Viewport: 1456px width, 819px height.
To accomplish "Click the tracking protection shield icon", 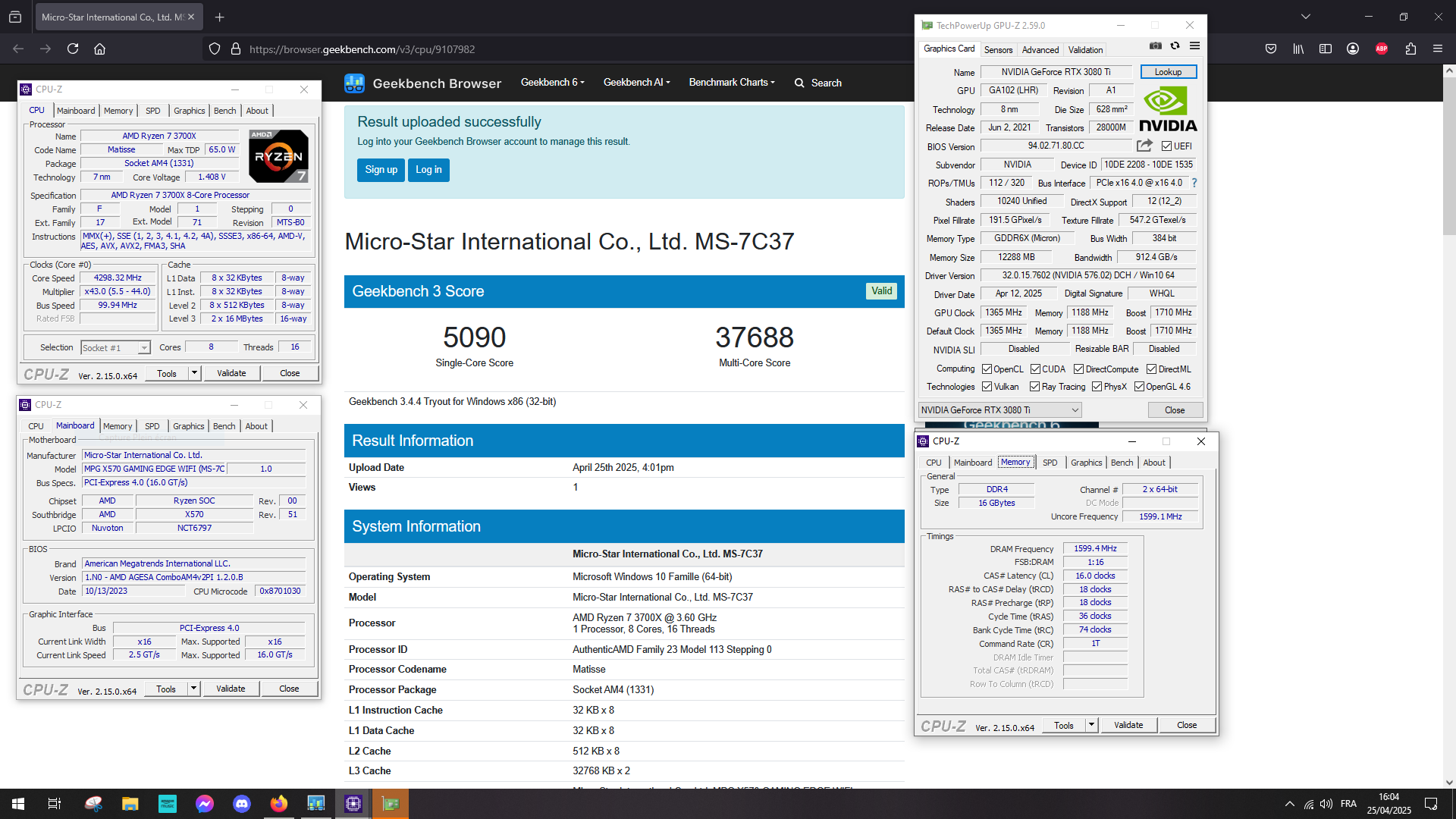I will [x=215, y=49].
